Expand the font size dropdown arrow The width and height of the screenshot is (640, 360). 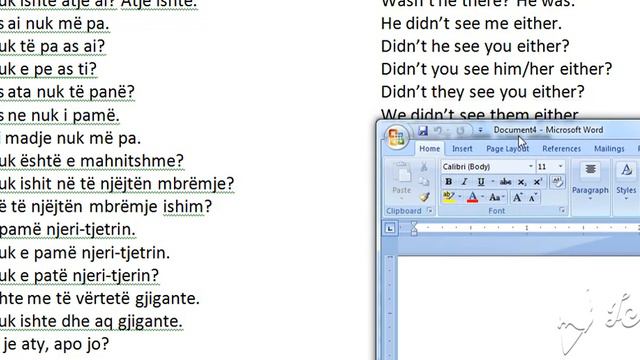click(560, 167)
